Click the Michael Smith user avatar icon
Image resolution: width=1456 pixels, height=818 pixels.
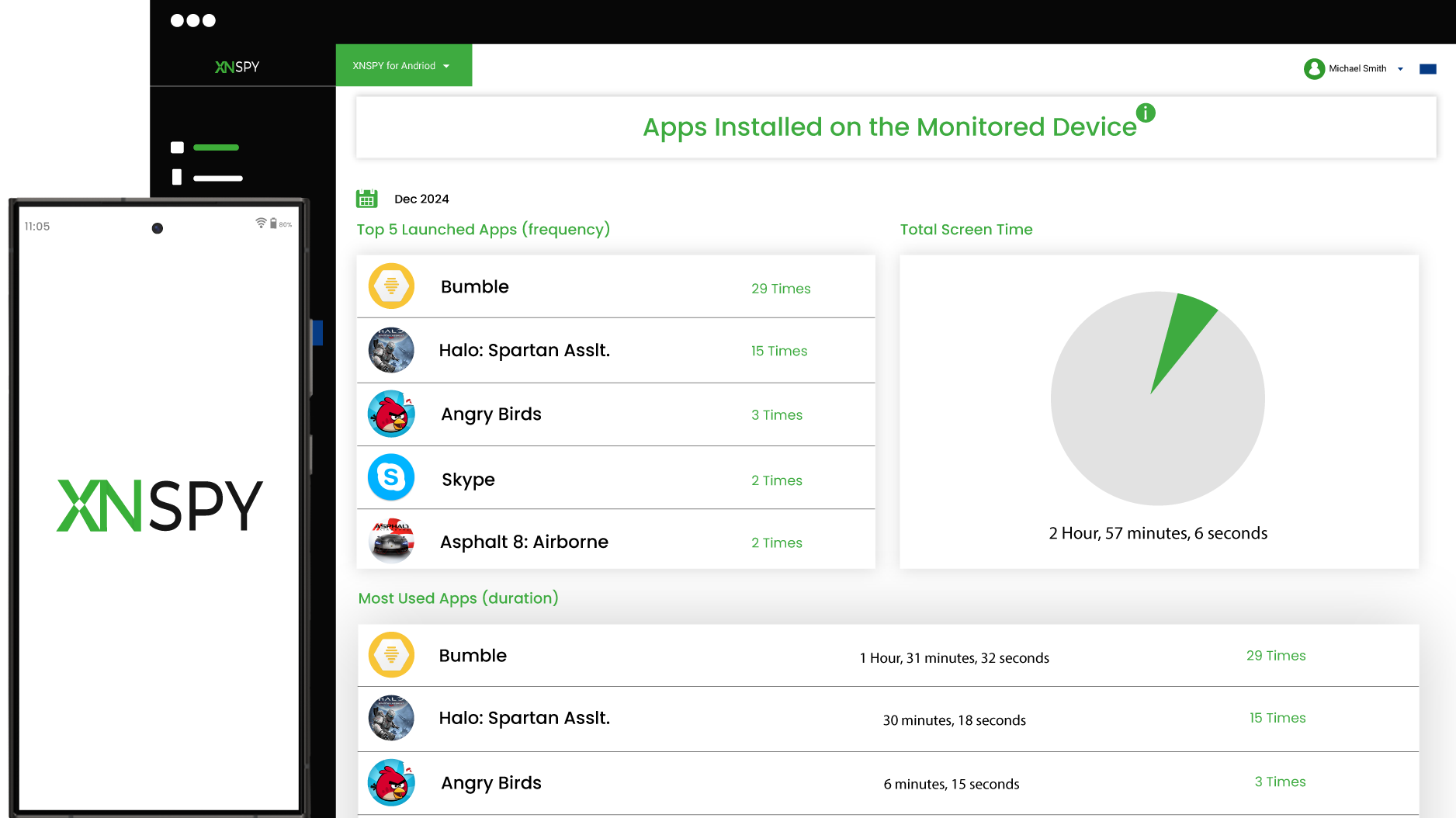(1314, 69)
